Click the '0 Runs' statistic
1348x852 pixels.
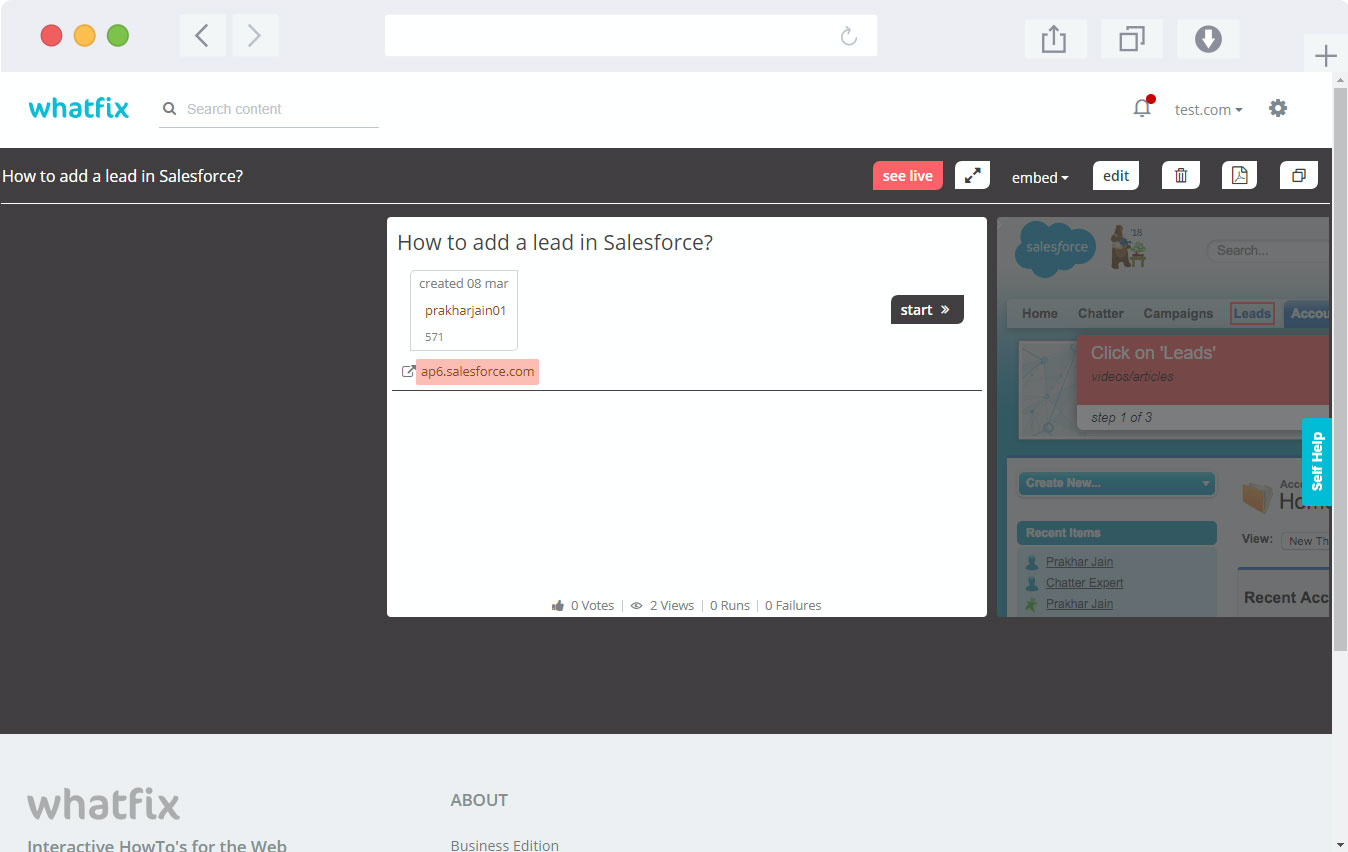point(730,605)
